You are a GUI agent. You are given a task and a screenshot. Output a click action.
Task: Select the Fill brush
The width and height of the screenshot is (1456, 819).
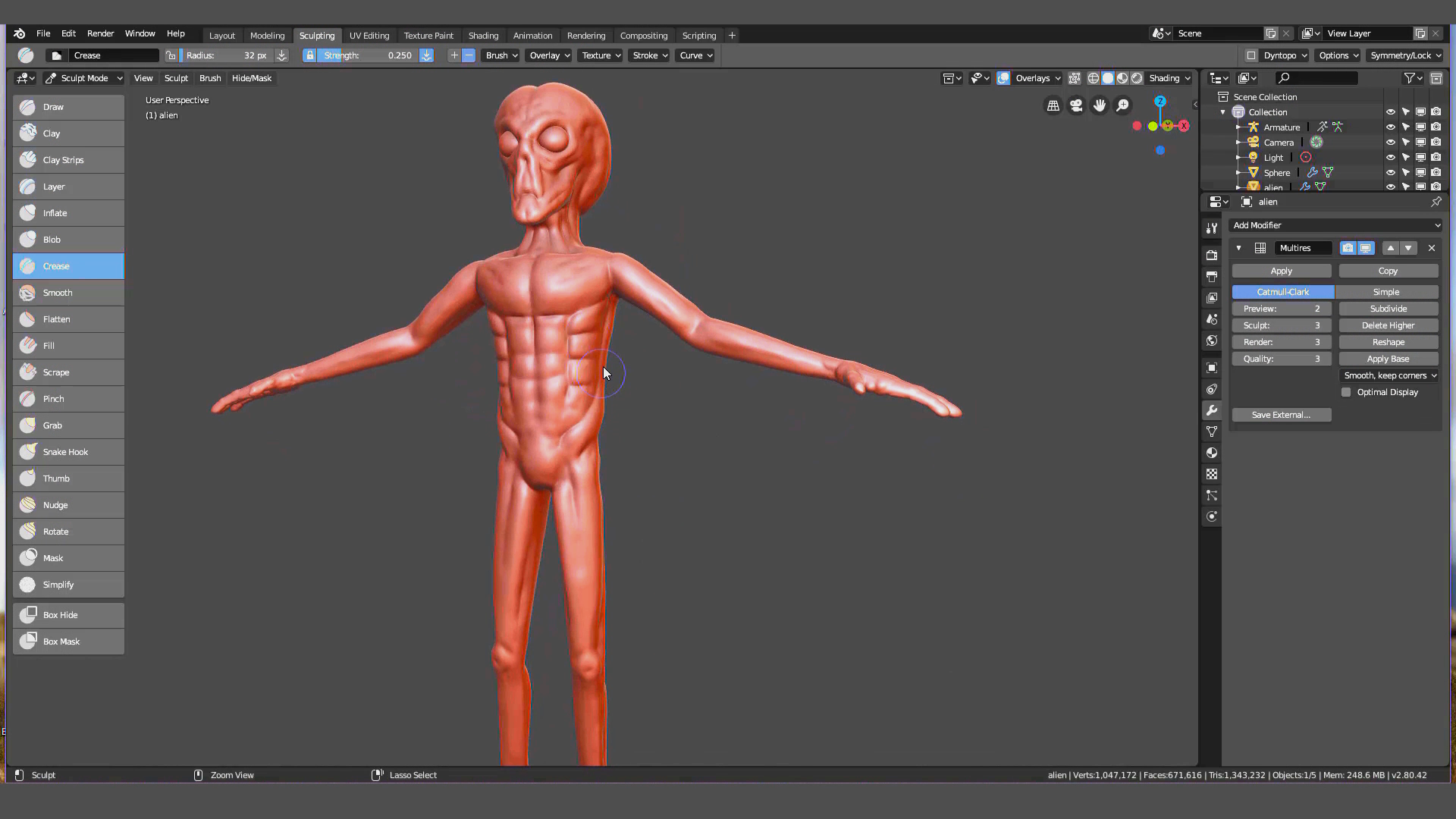[68, 346]
